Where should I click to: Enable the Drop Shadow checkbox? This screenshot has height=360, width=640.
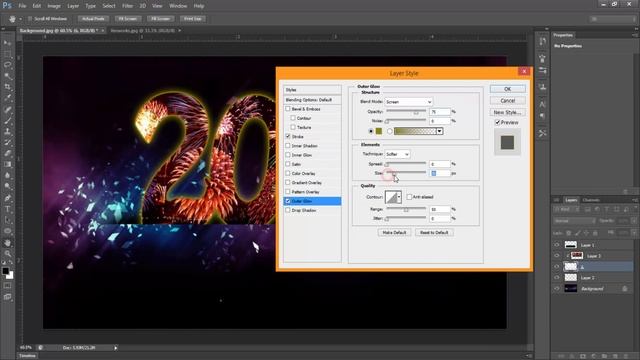(x=288, y=210)
